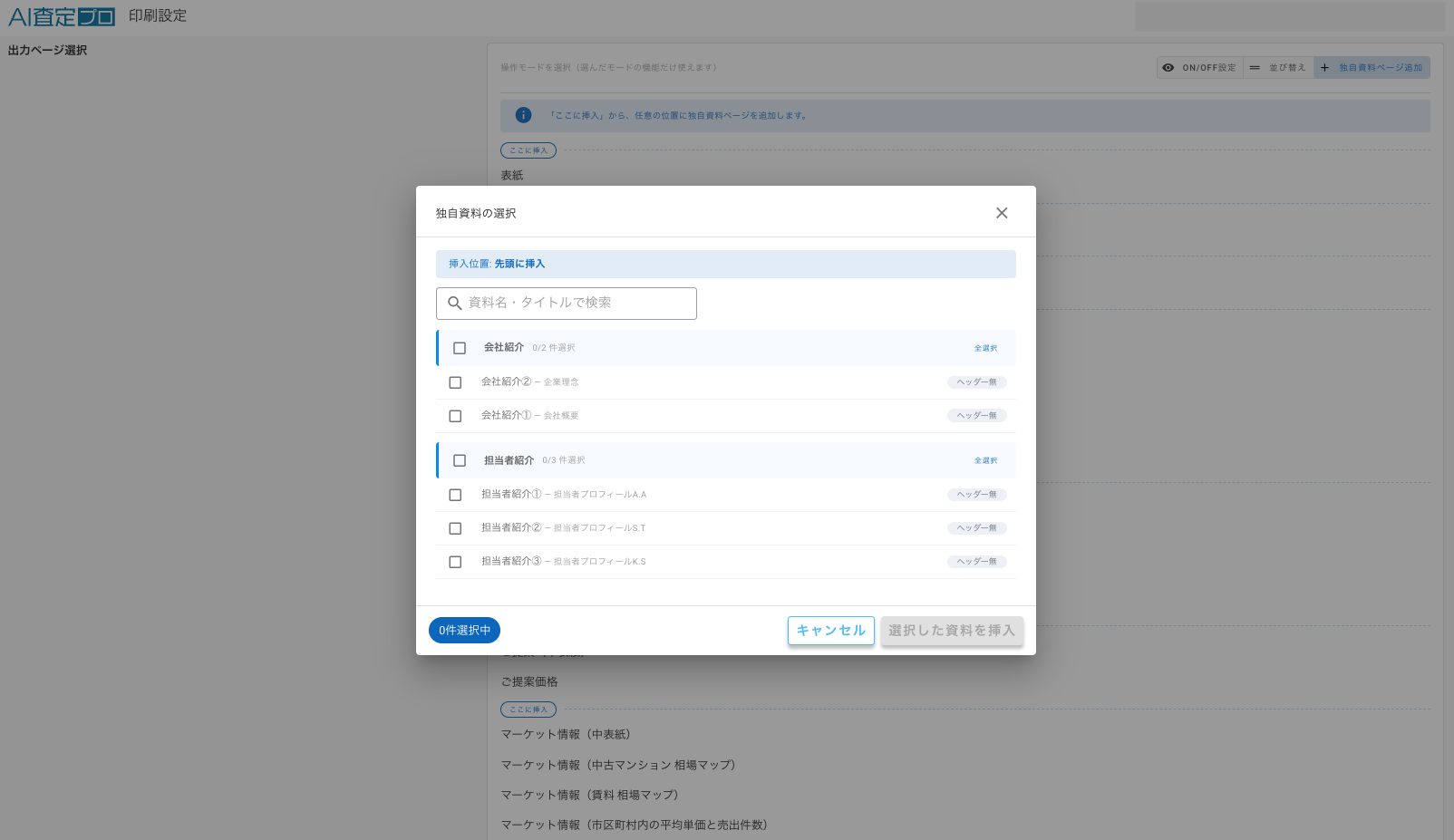Click the magnifier icon in the search field
Image resolution: width=1454 pixels, height=840 pixels.
point(455,304)
